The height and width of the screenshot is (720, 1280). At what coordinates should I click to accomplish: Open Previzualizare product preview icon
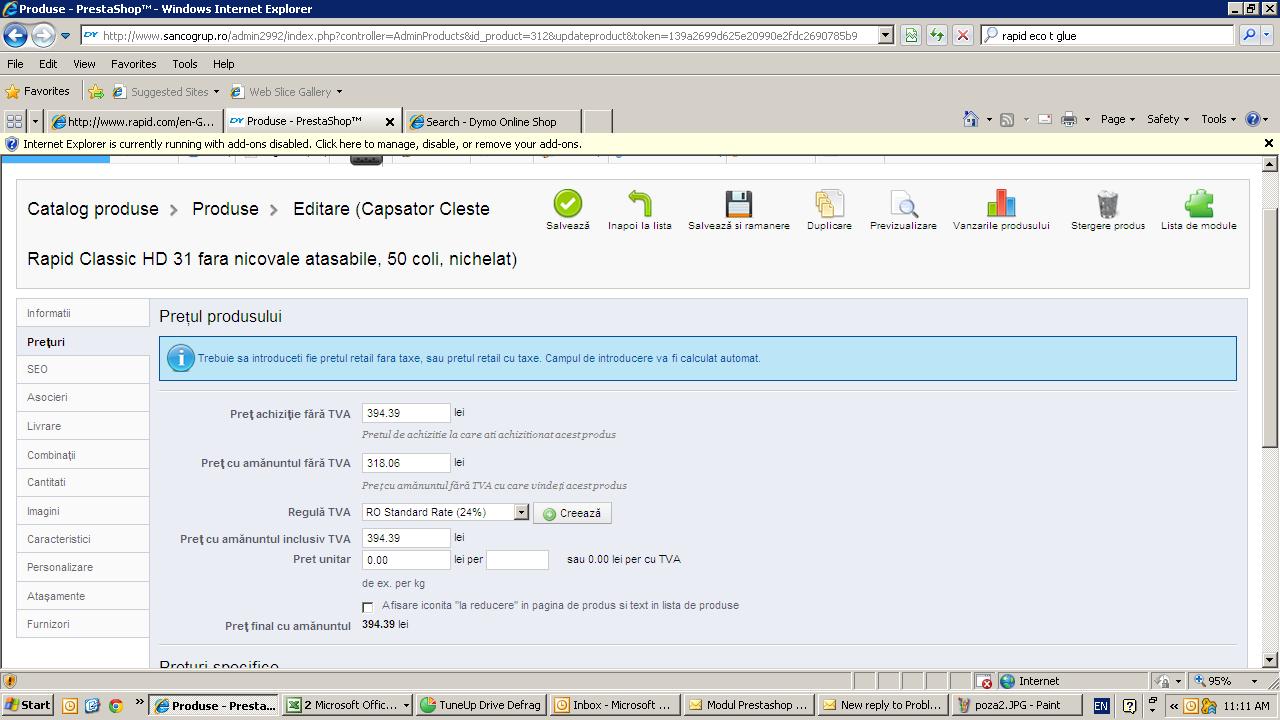pyautogui.click(x=903, y=203)
